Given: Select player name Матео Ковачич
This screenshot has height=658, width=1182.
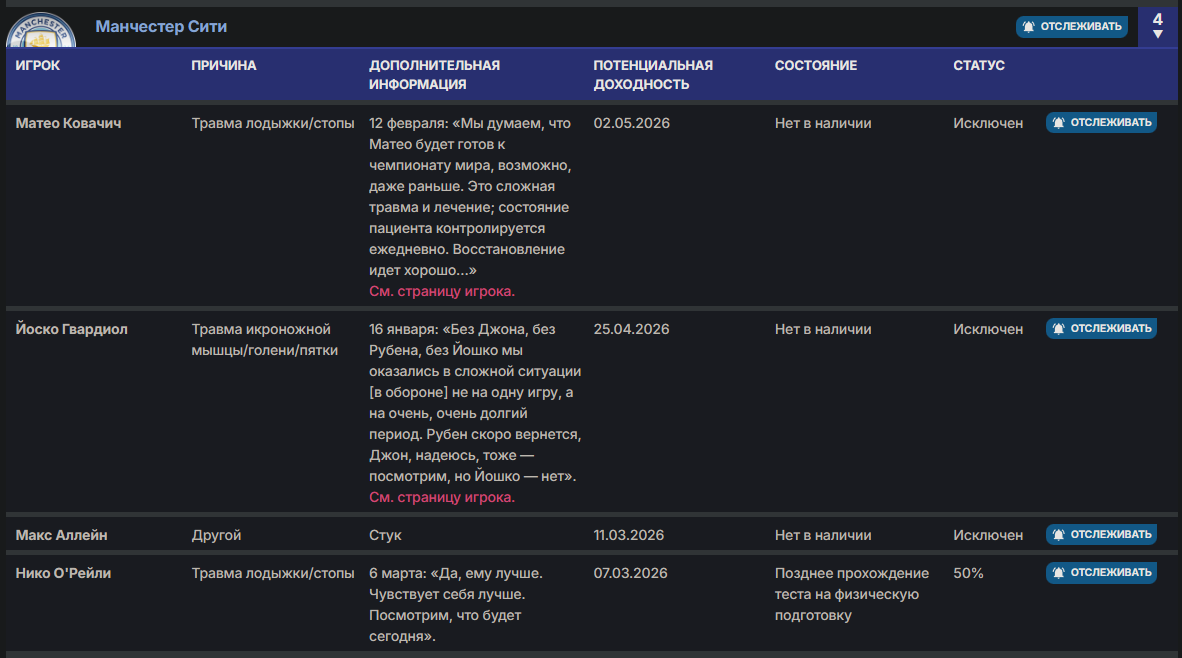Looking at the screenshot, I should pyautogui.click(x=69, y=123).
